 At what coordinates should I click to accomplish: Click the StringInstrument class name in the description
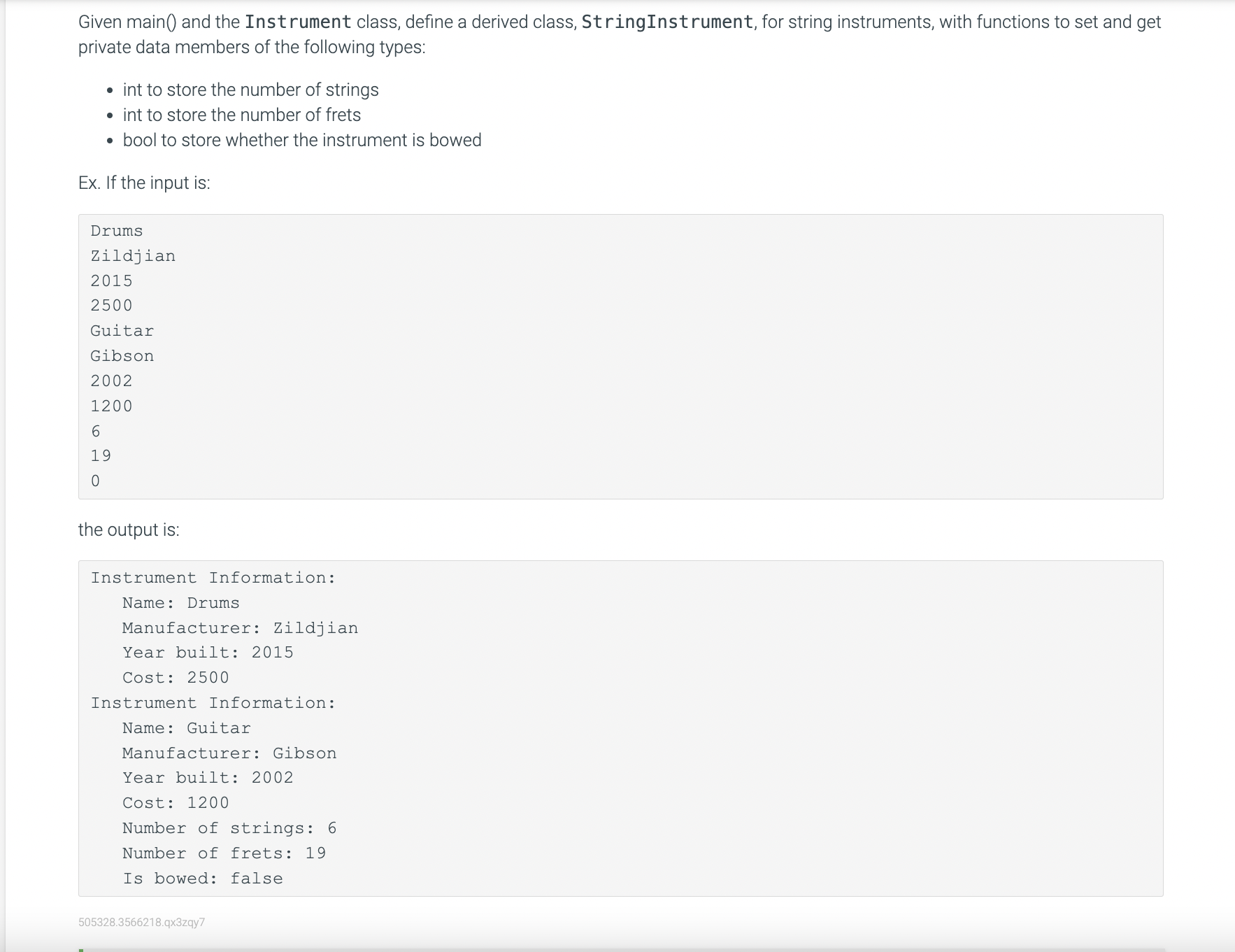coord(667,22)
